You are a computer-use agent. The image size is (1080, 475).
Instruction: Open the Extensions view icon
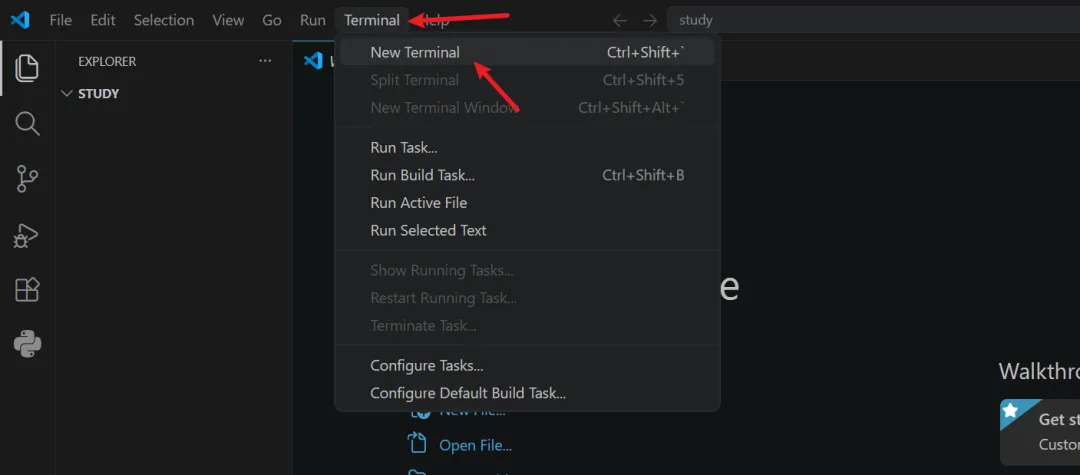point(27,290)
